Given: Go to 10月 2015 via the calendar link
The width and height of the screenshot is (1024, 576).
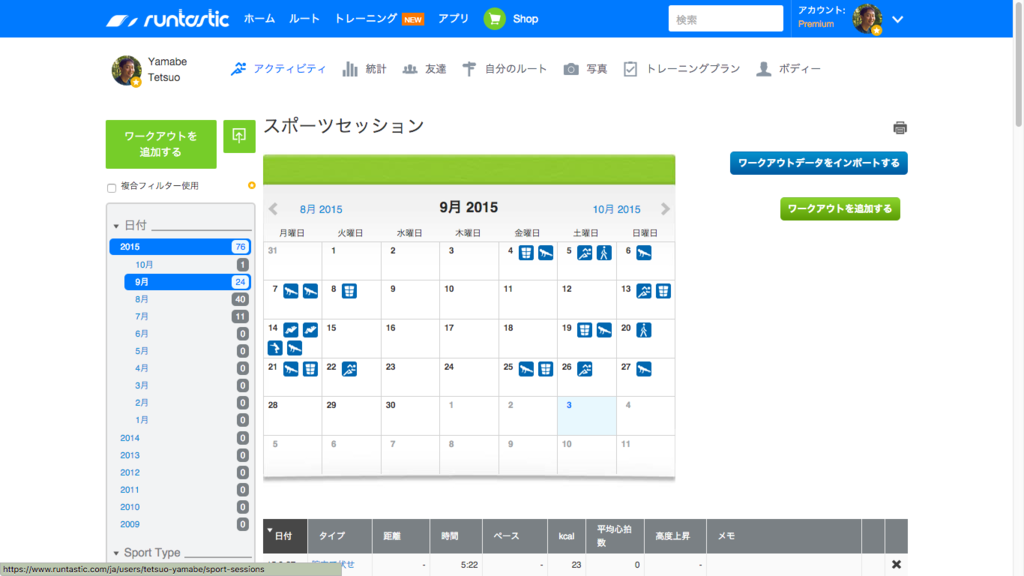Looking at the screenshot, I should [617, 209].
